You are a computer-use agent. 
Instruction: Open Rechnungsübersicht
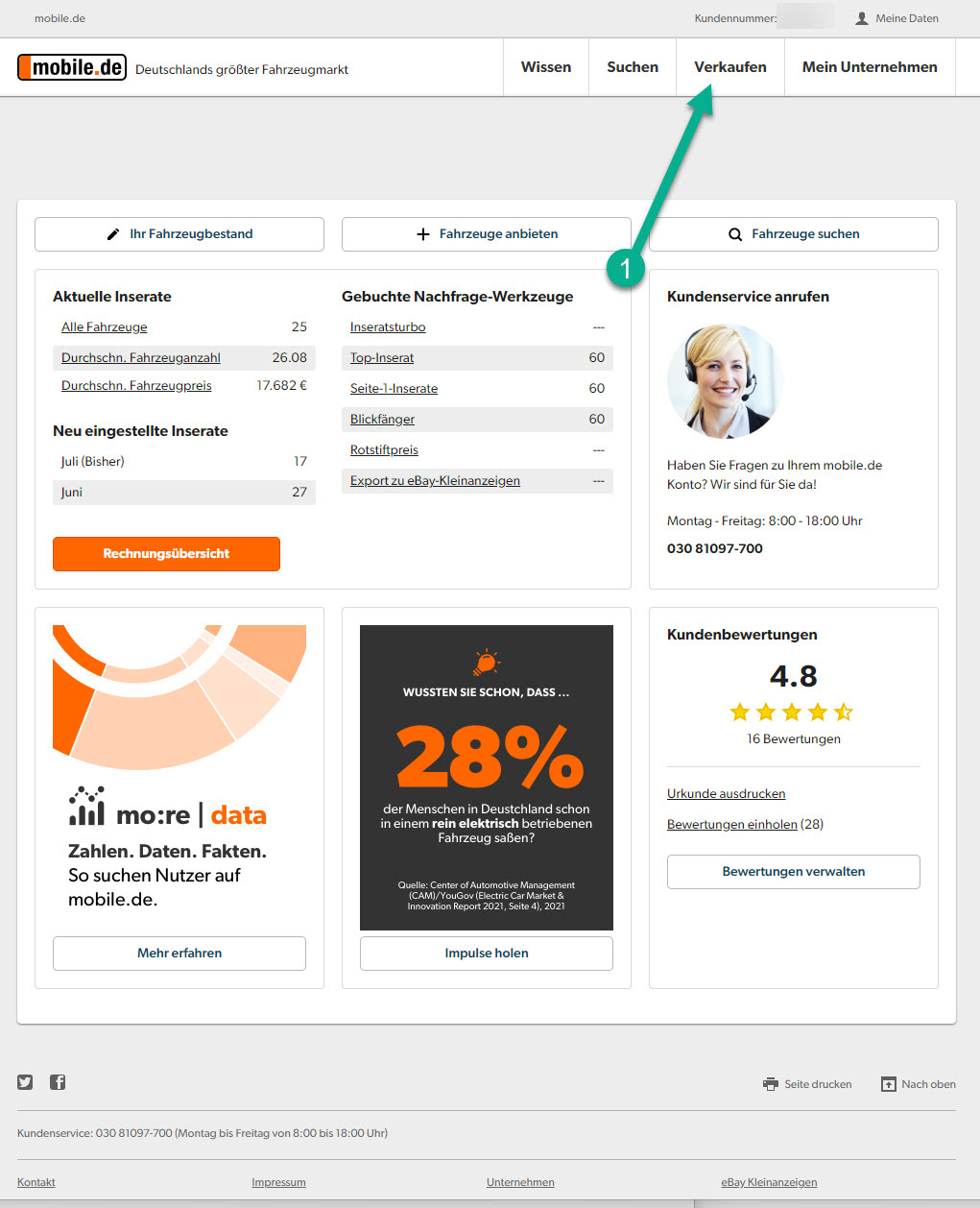166,554
